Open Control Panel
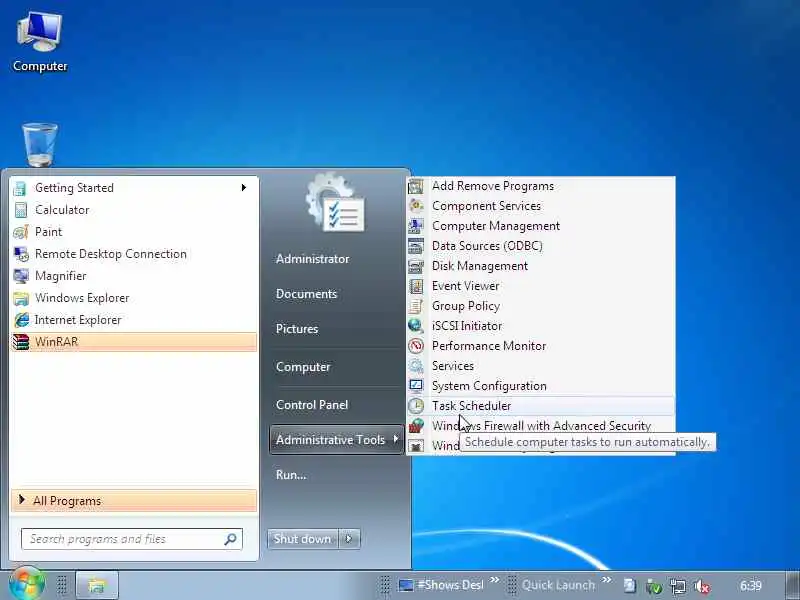This screenshot has height=600, width=800. (312, 405)
